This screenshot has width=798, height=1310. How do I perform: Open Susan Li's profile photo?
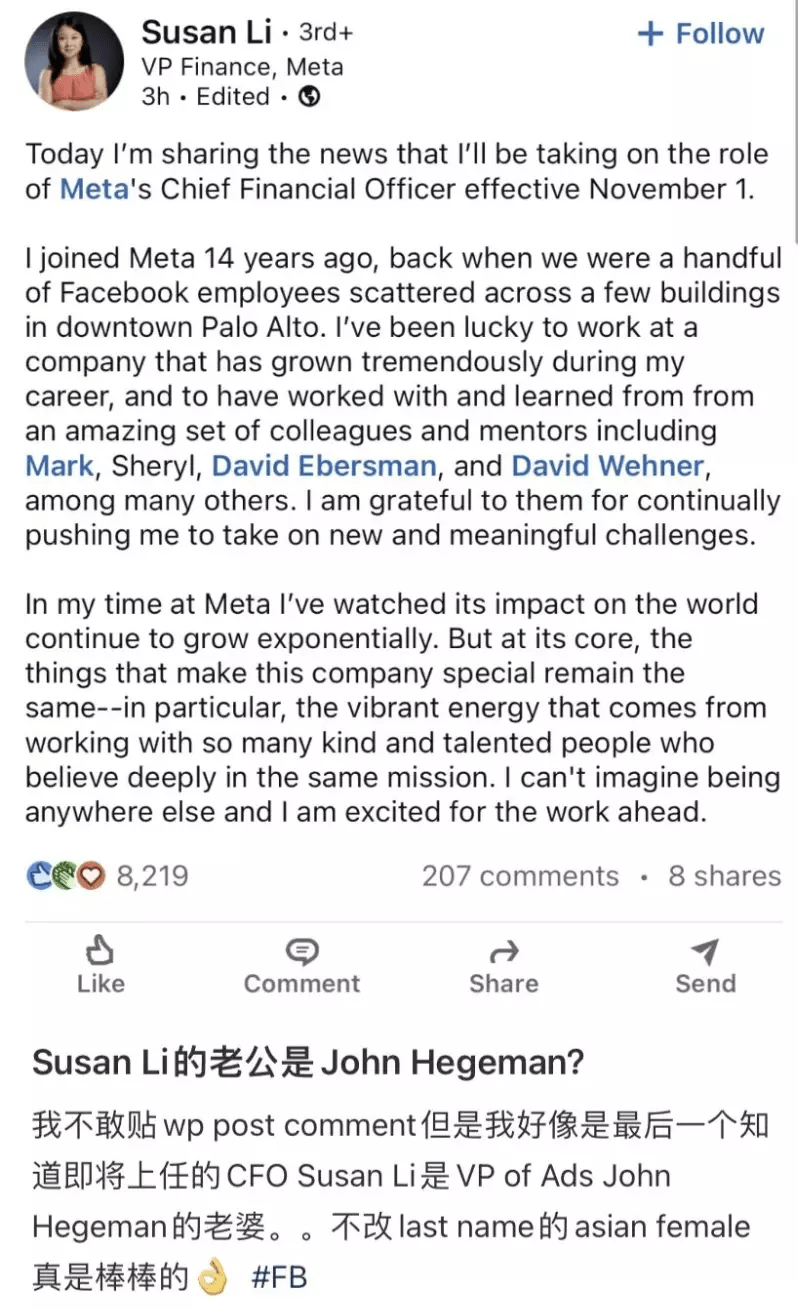74,62
